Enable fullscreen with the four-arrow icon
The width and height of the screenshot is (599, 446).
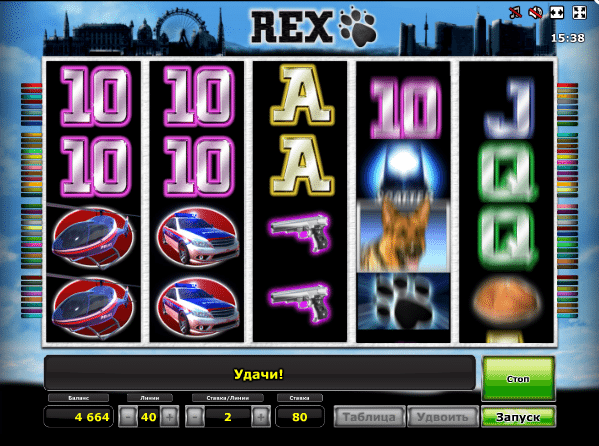[x=579, y=13]
